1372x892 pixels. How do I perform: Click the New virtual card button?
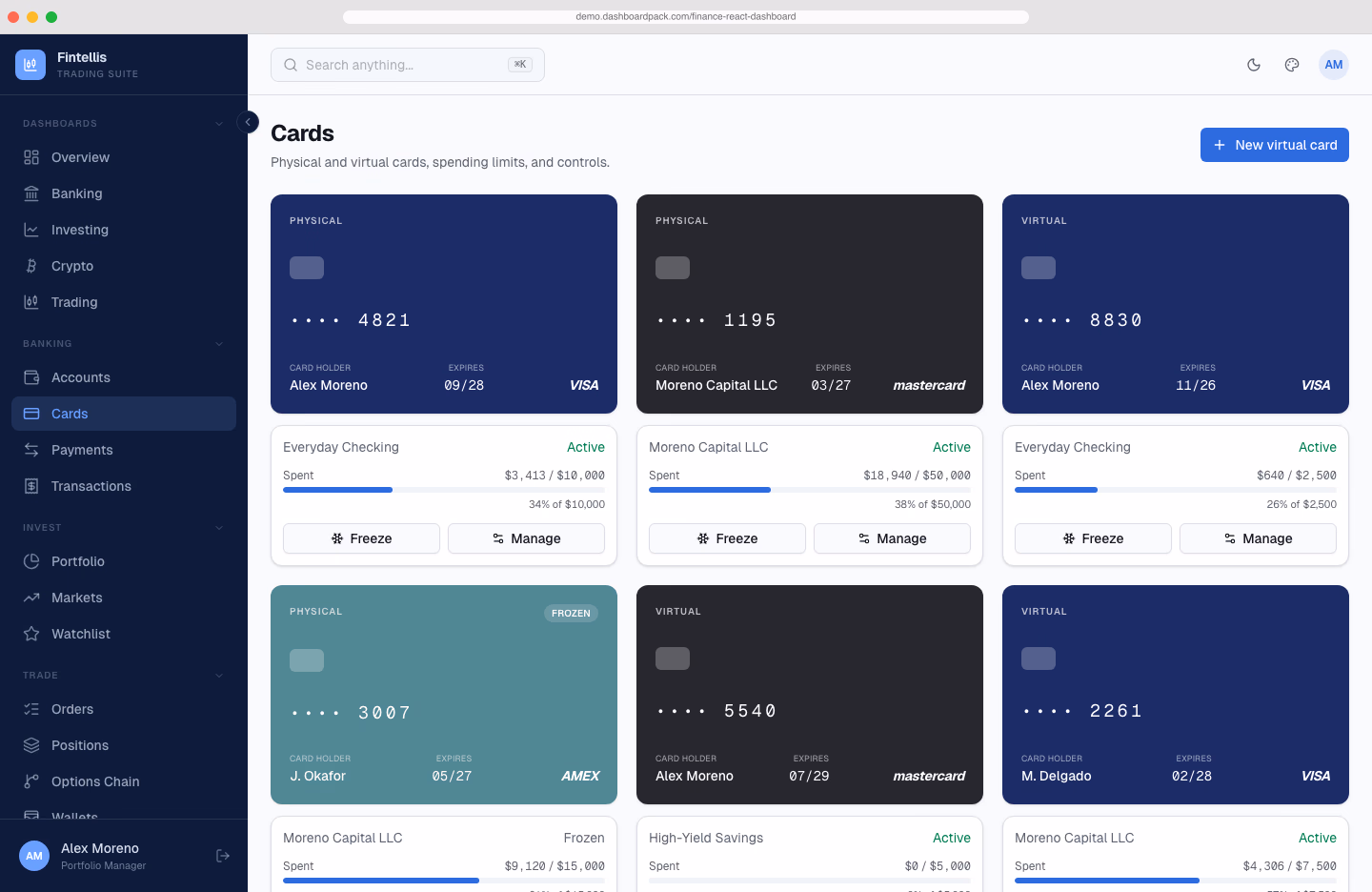pos(1275,145)
